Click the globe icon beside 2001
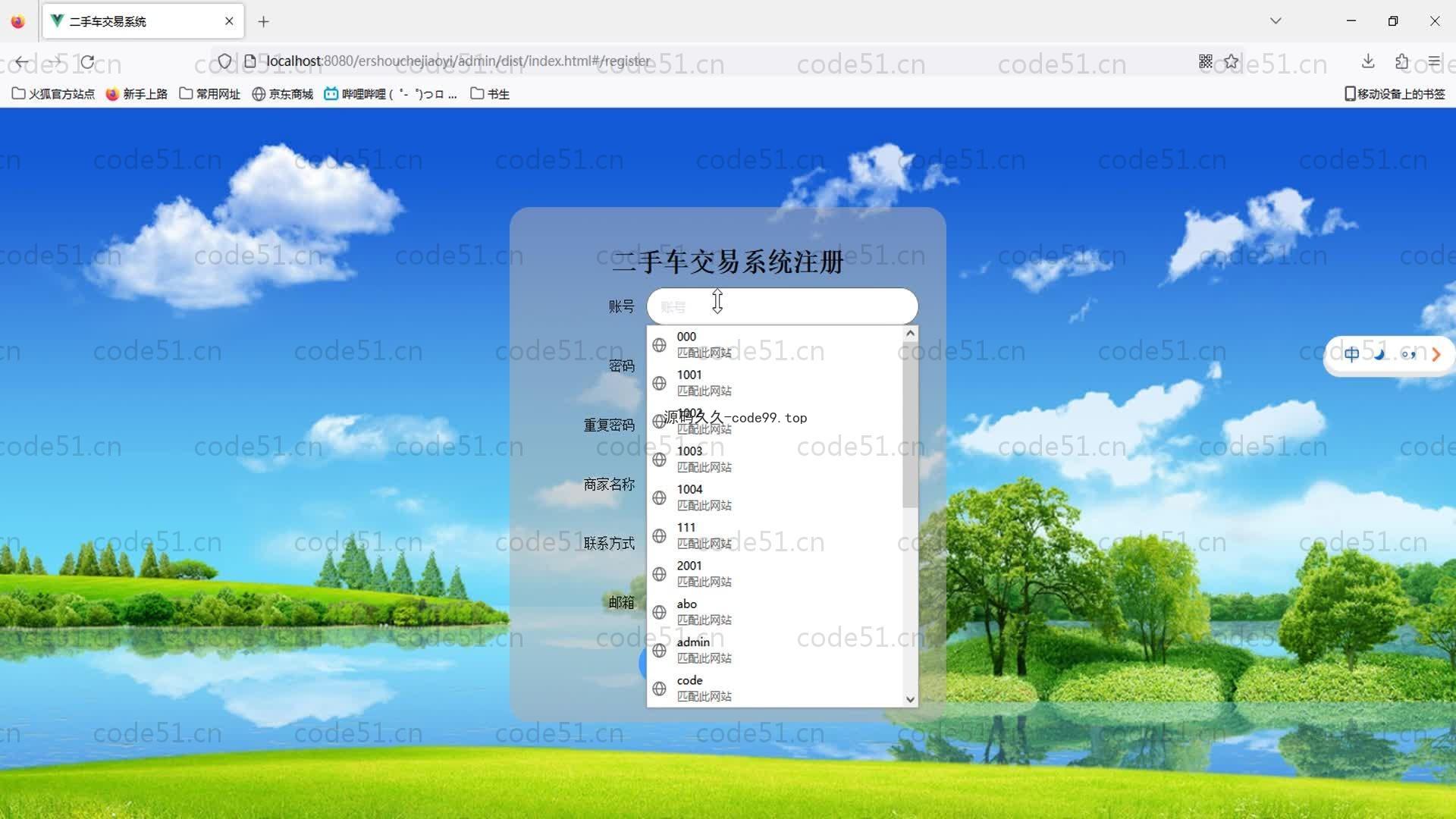Screen dimensions: 1456x819 pos(659,574)
